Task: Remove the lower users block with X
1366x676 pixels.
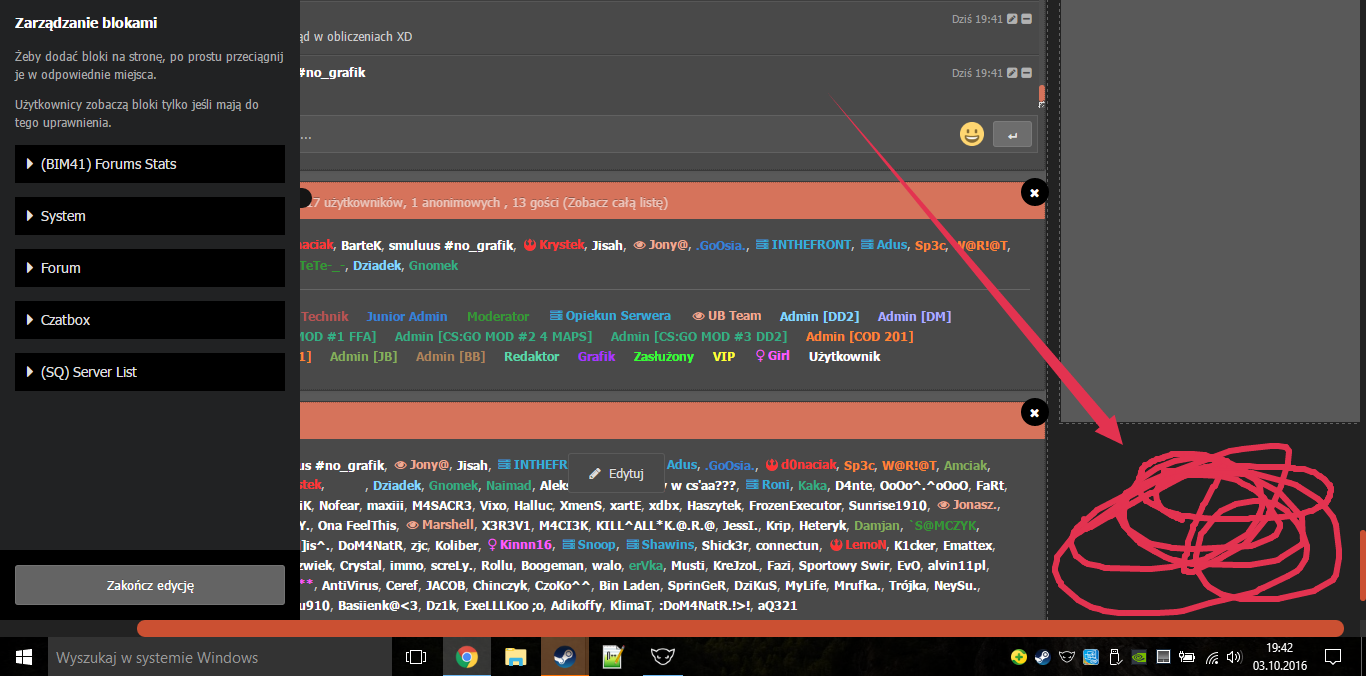Action: click(x=1034, y=412)
